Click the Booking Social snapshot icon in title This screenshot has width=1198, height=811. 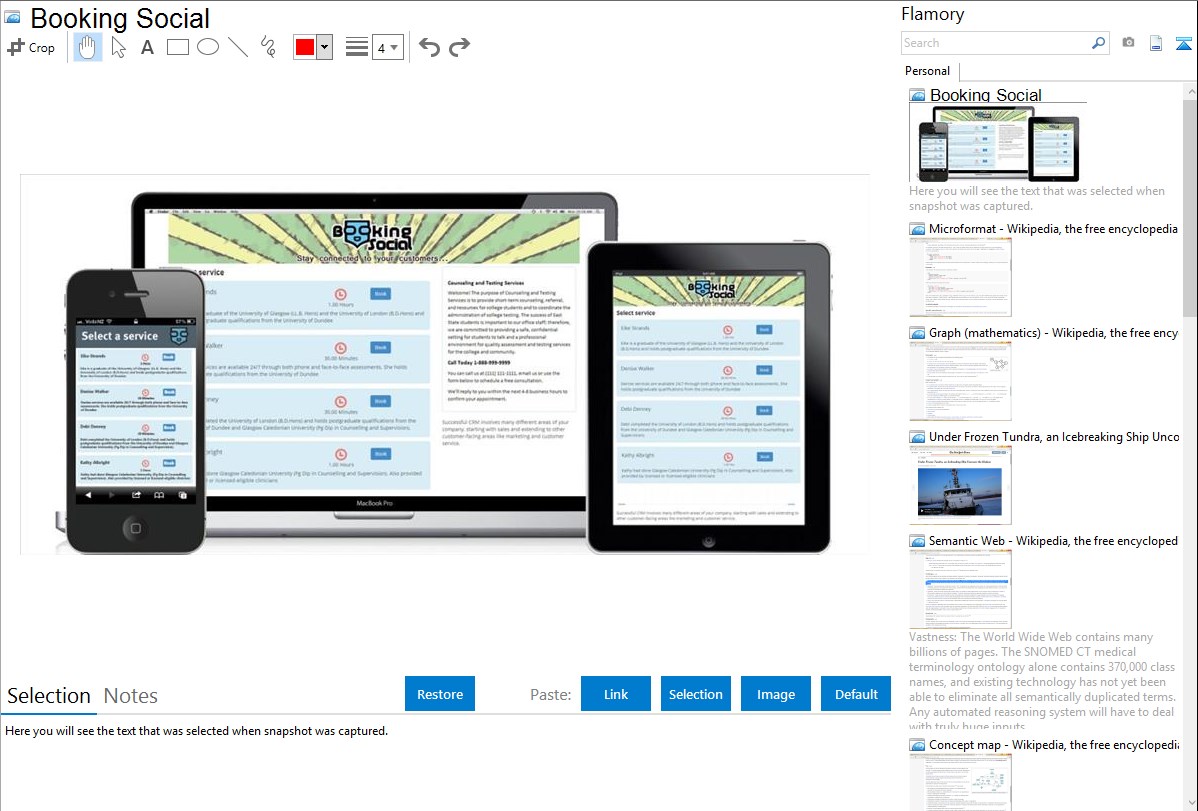tap(13, 17)
